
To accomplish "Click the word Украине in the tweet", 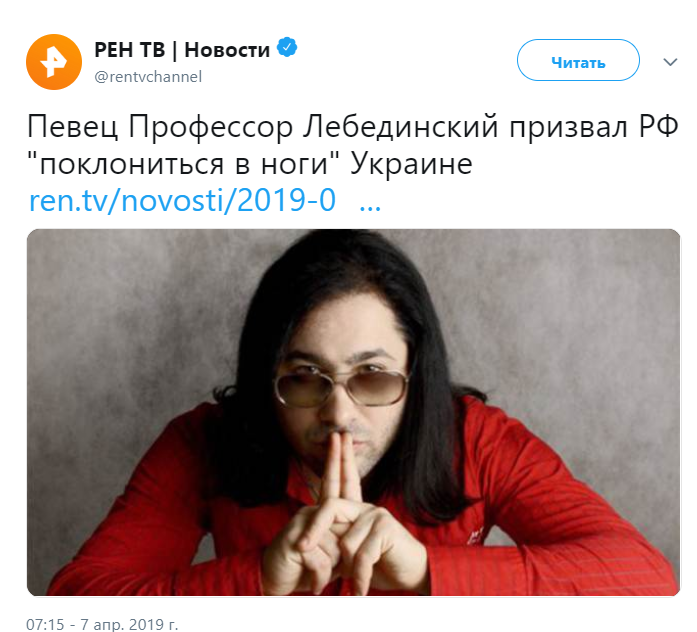I will tap(411, 164).
